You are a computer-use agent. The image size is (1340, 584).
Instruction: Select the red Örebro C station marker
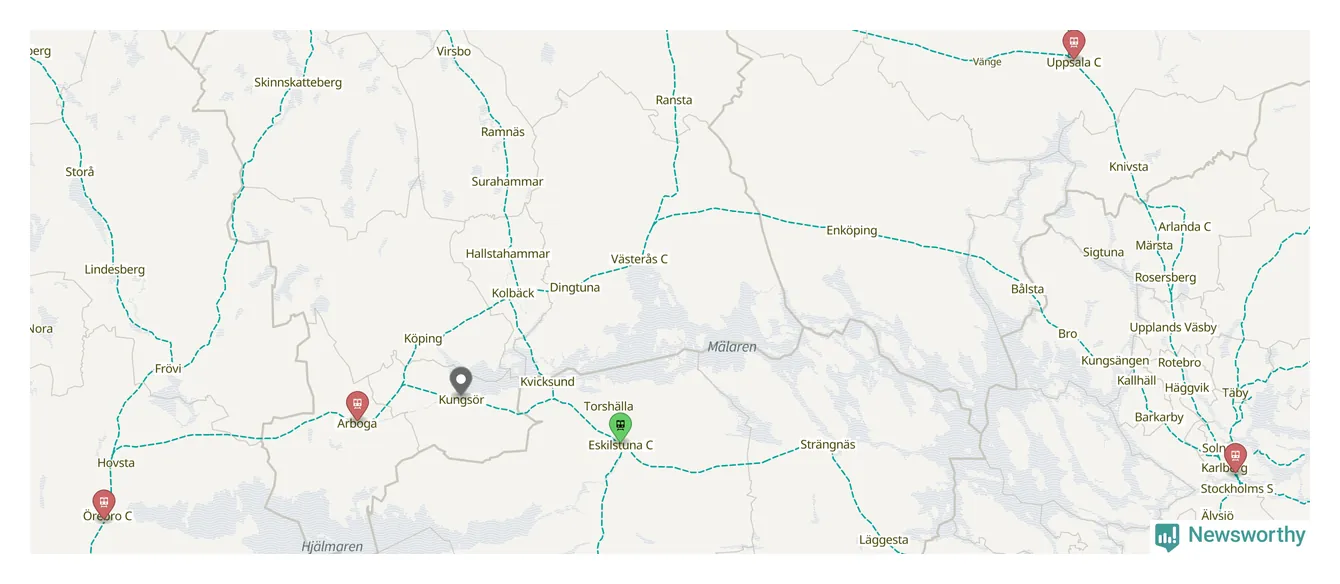tap(103, 504)
